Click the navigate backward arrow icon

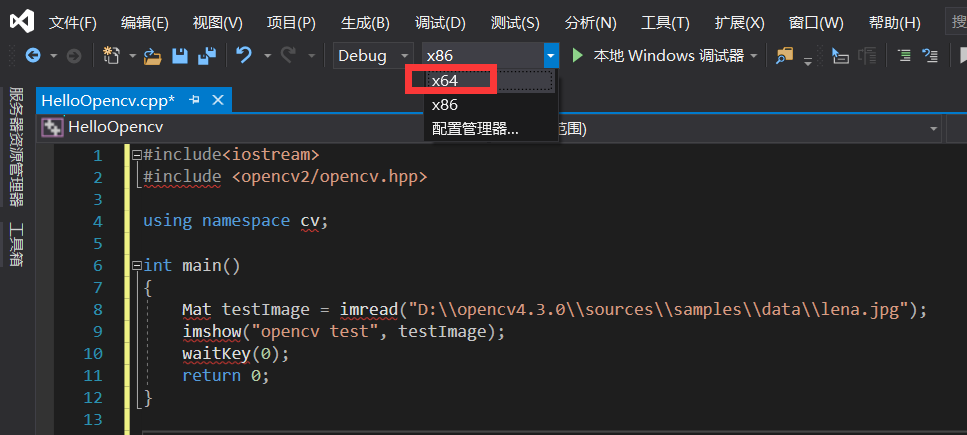click(33, 56)
